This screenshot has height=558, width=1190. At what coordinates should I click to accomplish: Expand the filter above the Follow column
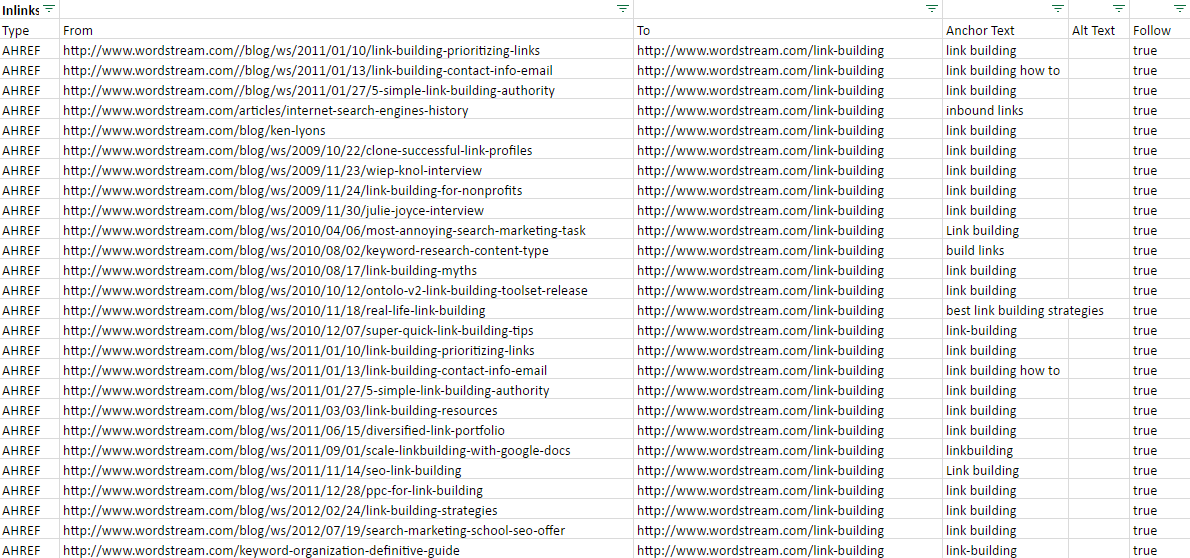tap(1181, 9)
